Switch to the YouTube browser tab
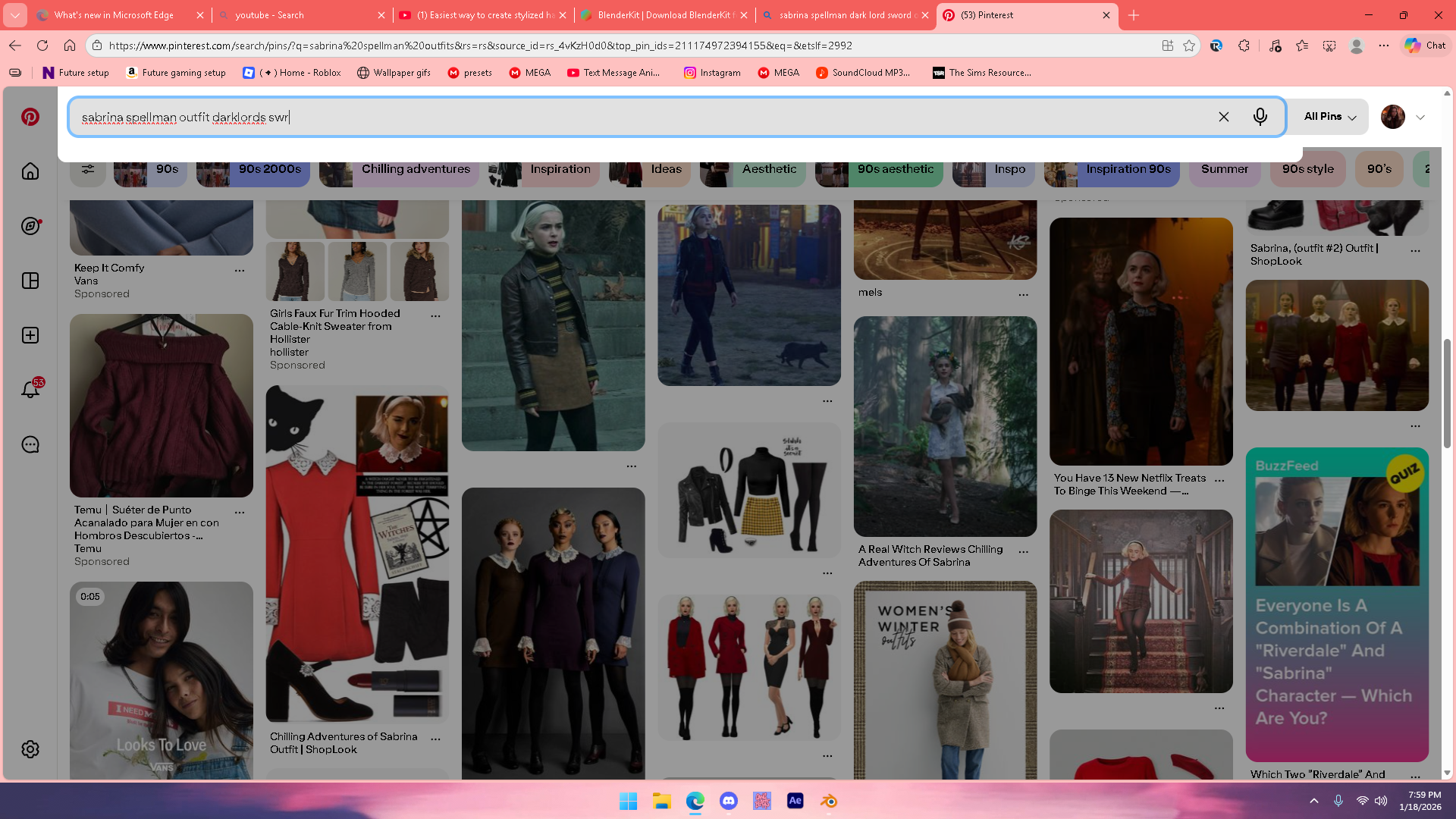 click(485, 15)
